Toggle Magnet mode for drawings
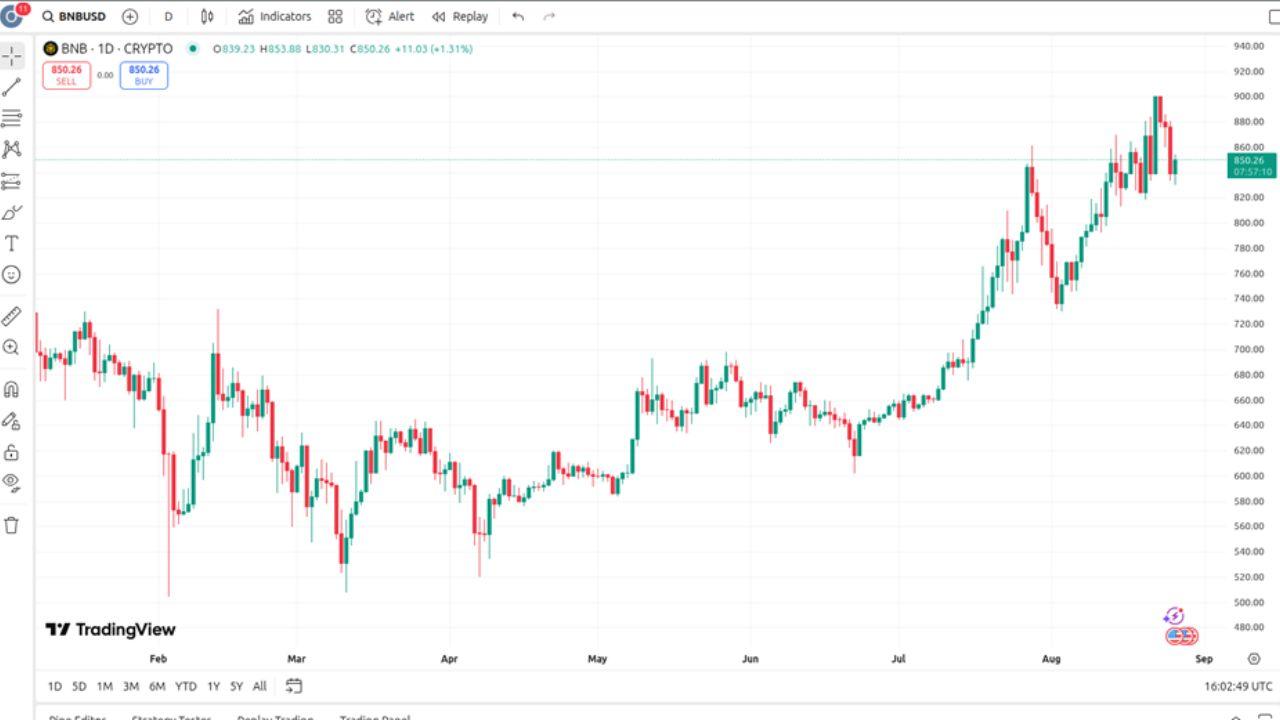Screen dimensions: 1280x720 click(x=12, y=390)
